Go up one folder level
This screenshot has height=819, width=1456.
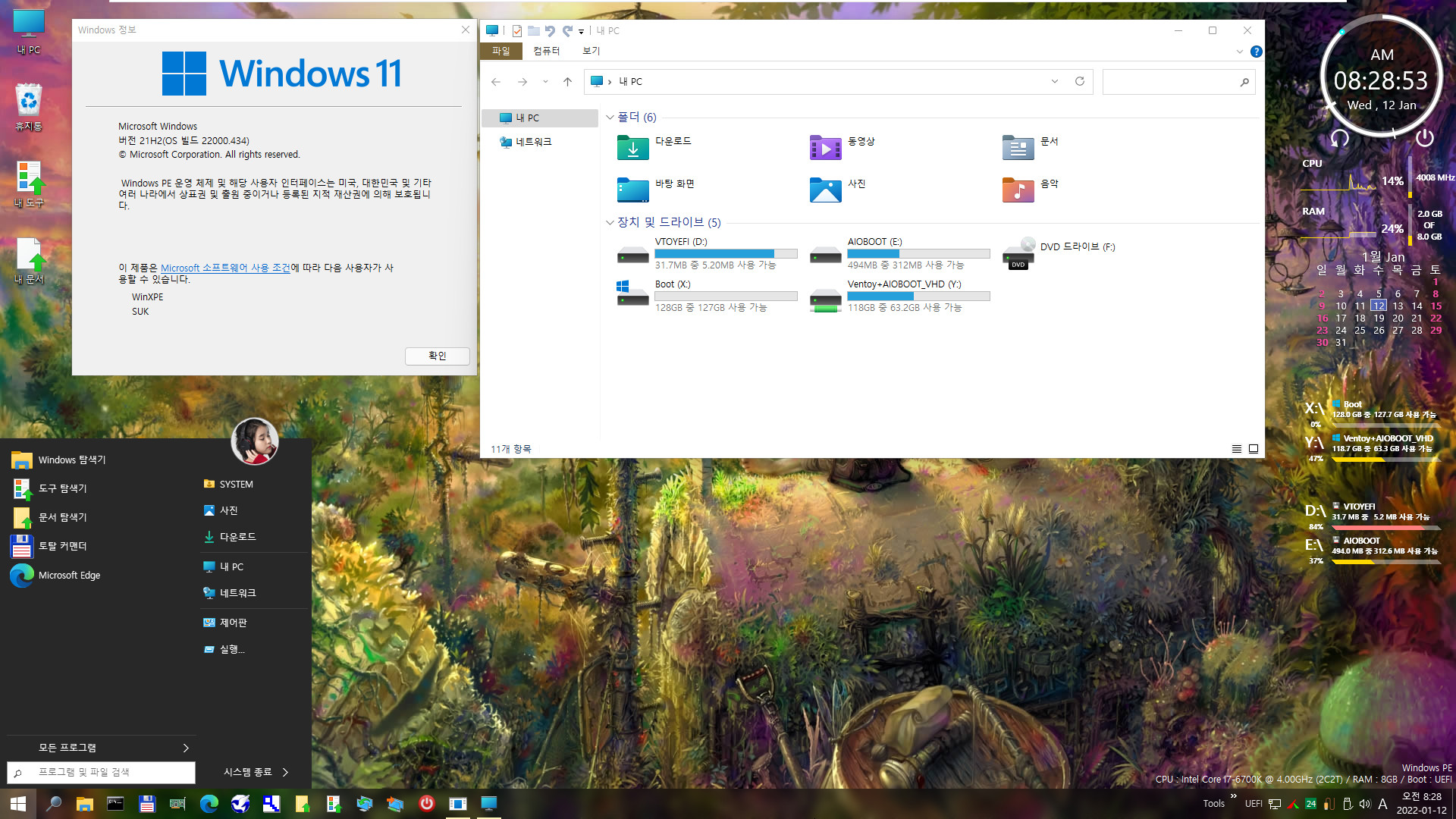point(567,82)
